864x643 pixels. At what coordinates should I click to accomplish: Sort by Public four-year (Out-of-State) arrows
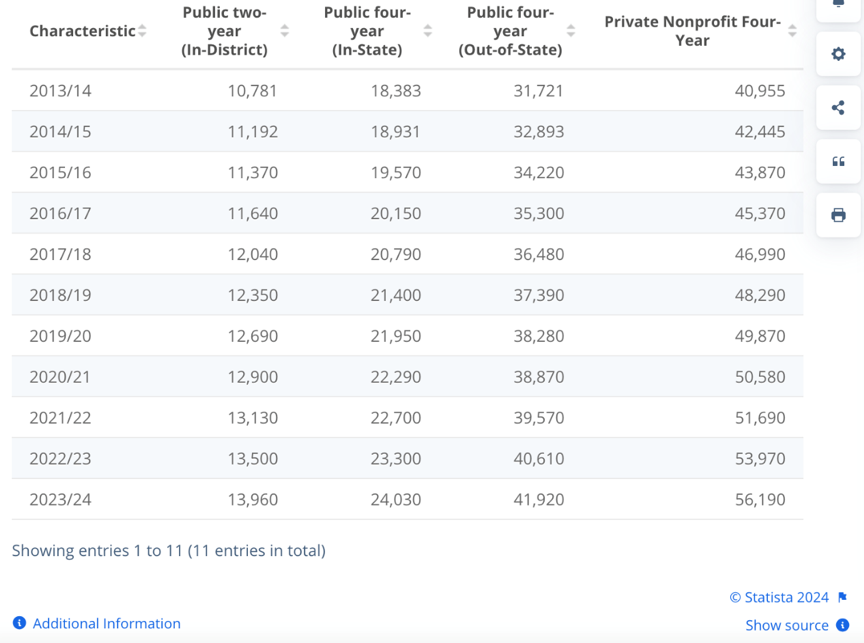pos(571,31)
